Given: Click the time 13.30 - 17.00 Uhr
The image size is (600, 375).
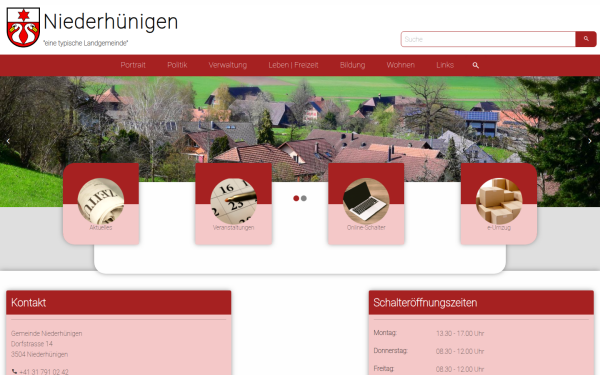Looking at the screenshot, I should [x=460, y=333].
